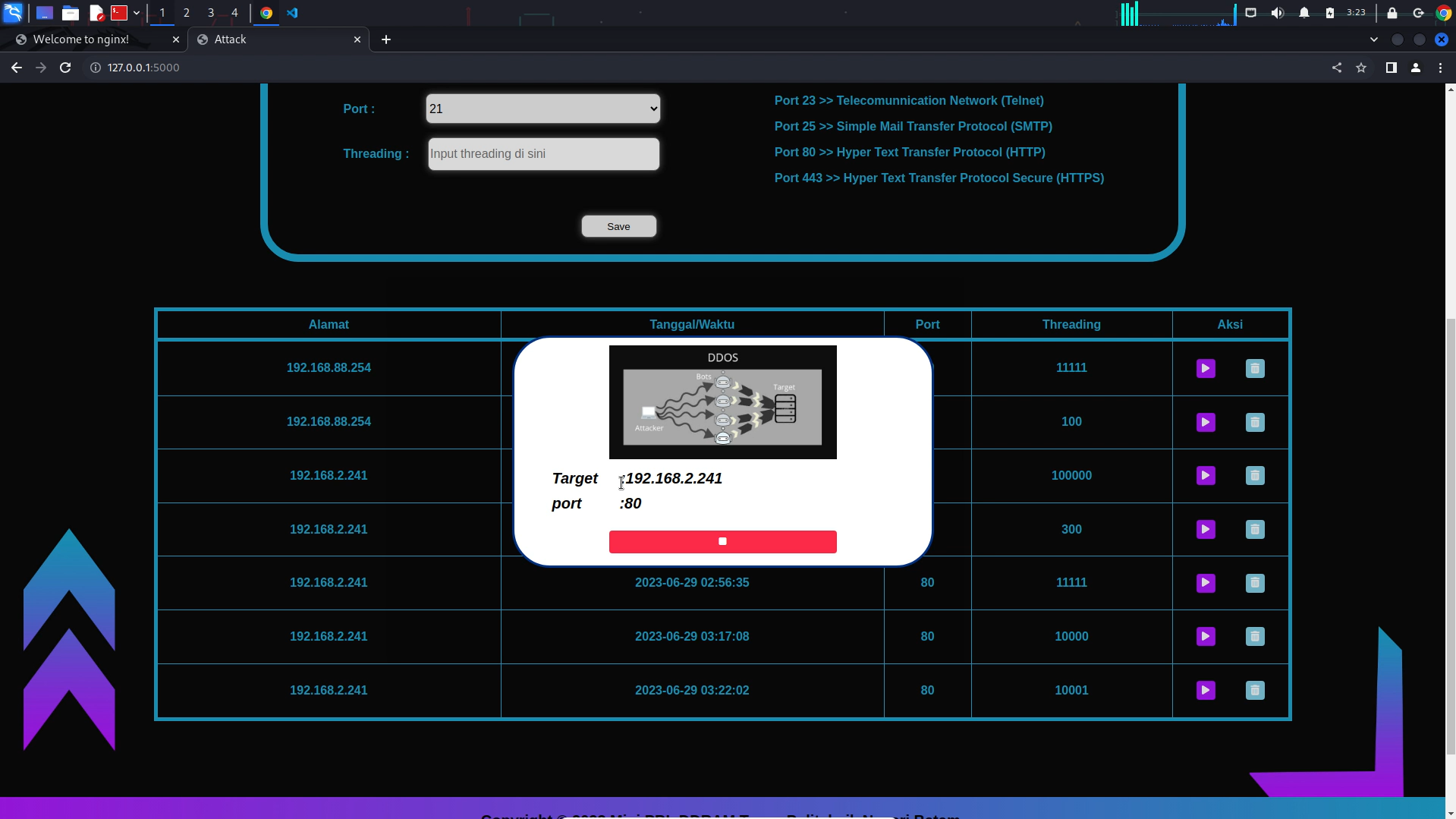Delete the row with threading 100
Screen dimensions: 1456x819
pos(1254,422)
